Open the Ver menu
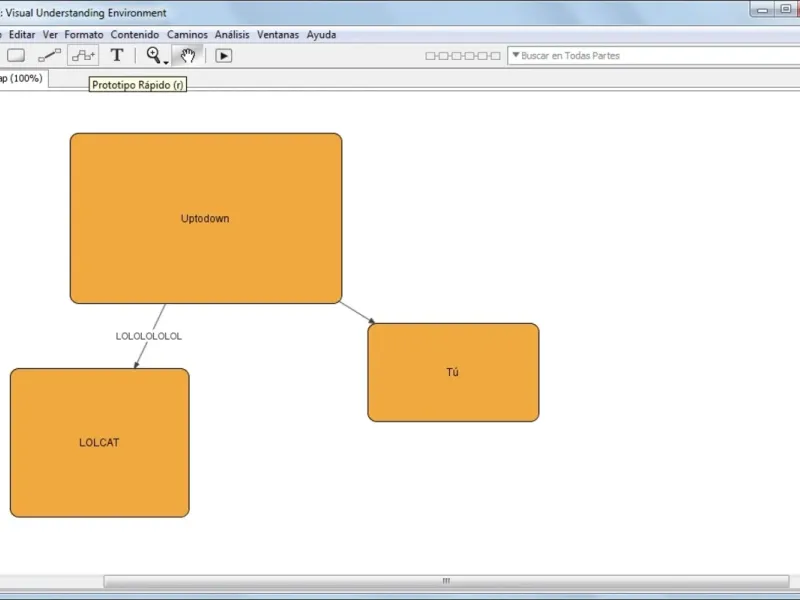The height and width of the screenshot is (600, 800). pyautogui.click(x=50, y=35)
